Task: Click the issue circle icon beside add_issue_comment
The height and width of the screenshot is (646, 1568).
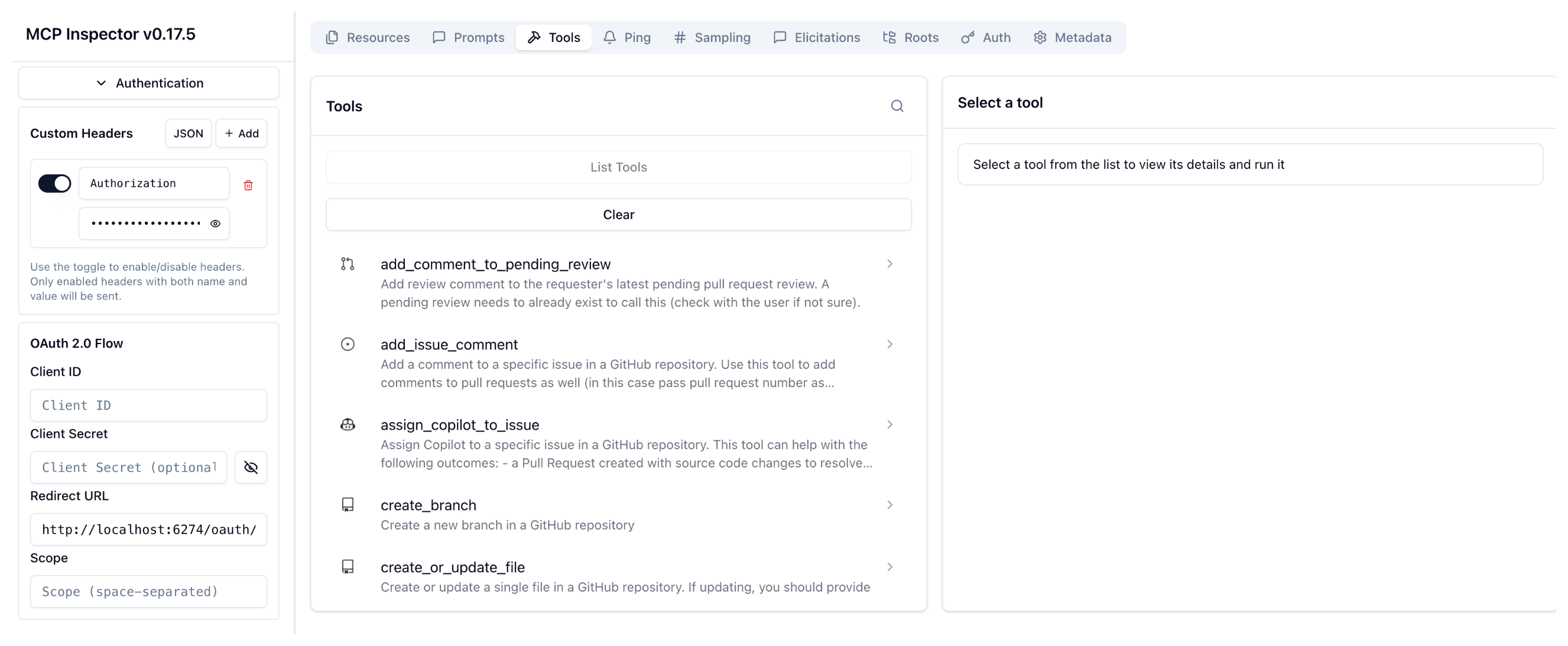Action: [348, 344]
